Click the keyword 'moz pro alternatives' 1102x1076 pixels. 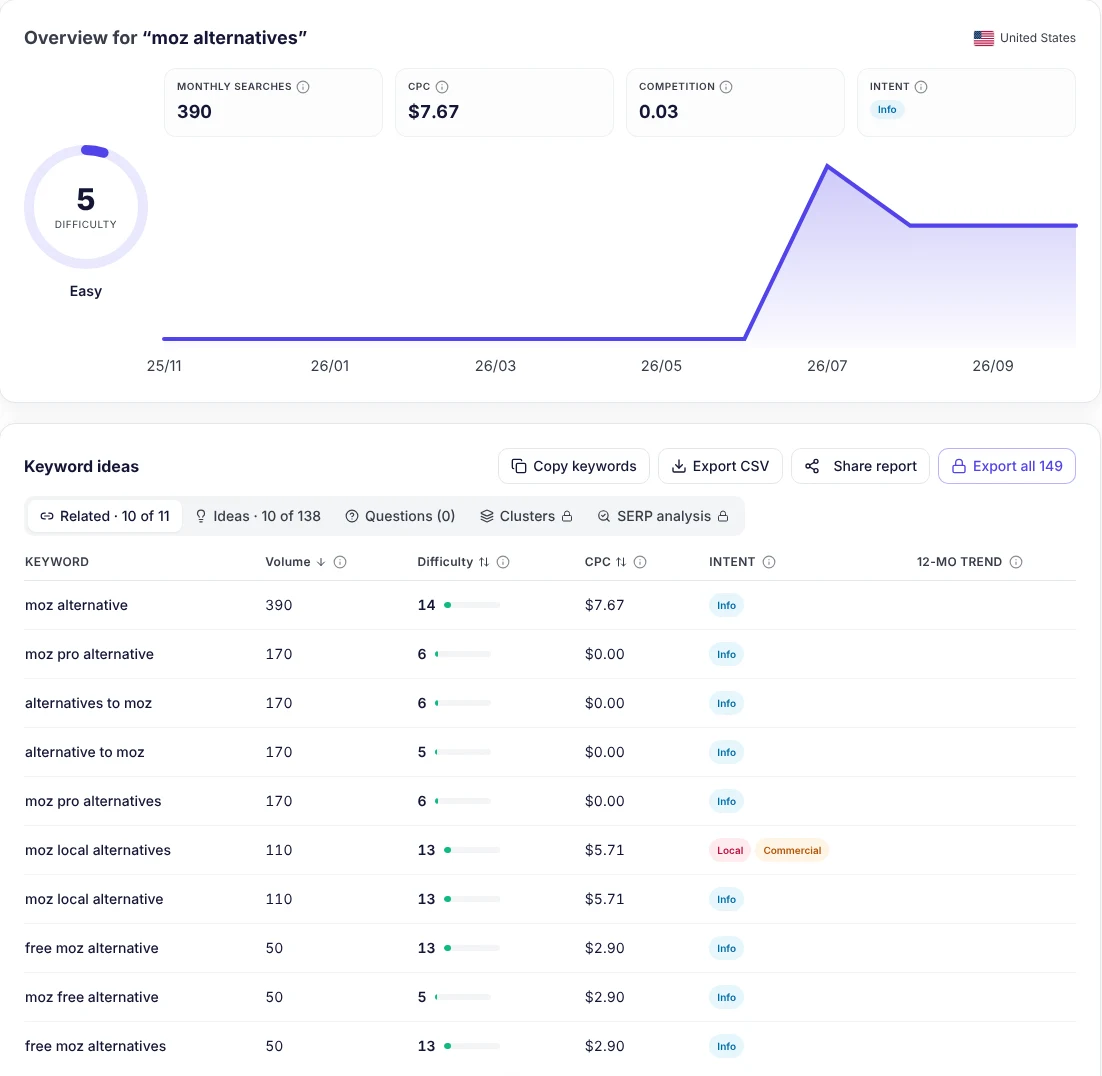point(93,801)
